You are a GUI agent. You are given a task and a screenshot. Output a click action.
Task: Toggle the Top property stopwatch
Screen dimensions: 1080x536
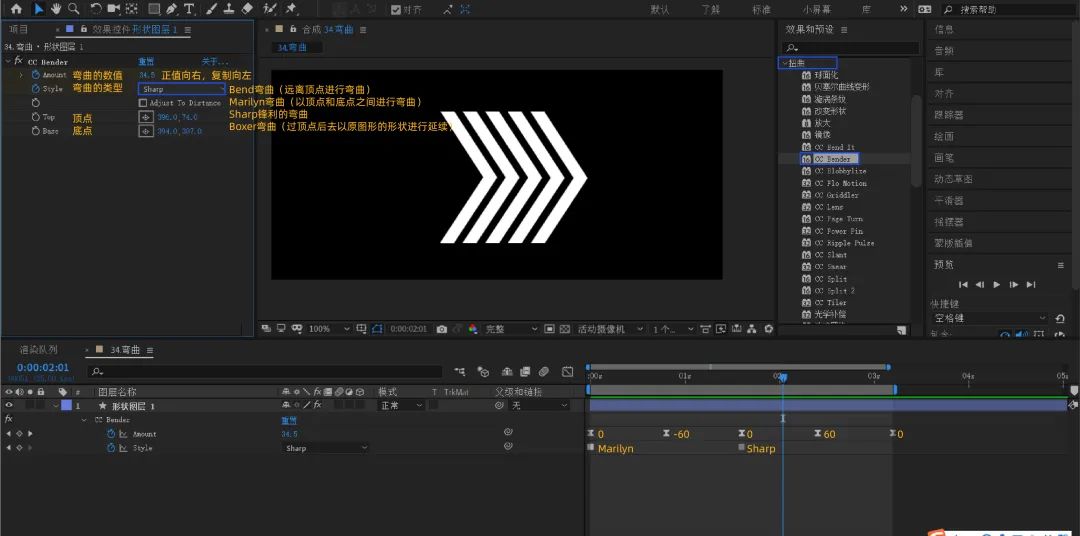36,117
